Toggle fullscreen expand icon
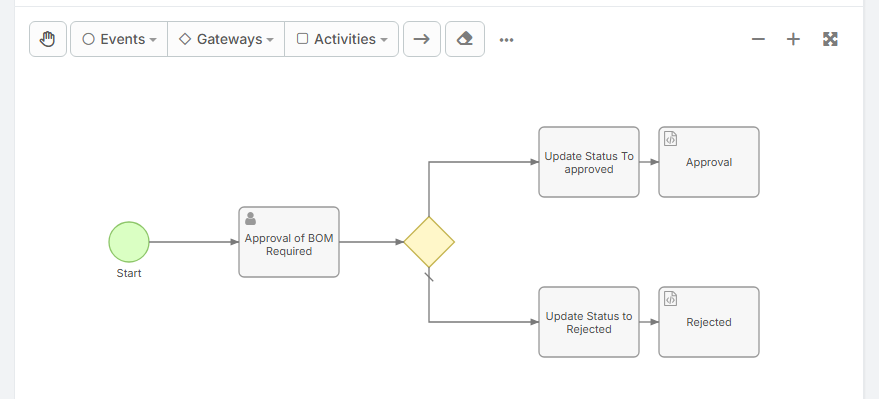879x399 pixels. coord(830,39)
